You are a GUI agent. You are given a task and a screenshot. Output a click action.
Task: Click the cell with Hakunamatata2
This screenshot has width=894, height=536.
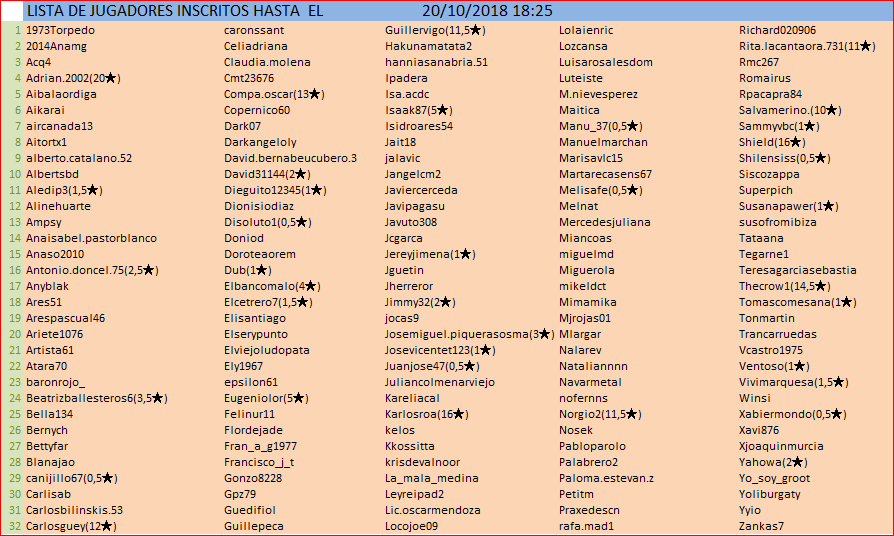tap(427, 46)
